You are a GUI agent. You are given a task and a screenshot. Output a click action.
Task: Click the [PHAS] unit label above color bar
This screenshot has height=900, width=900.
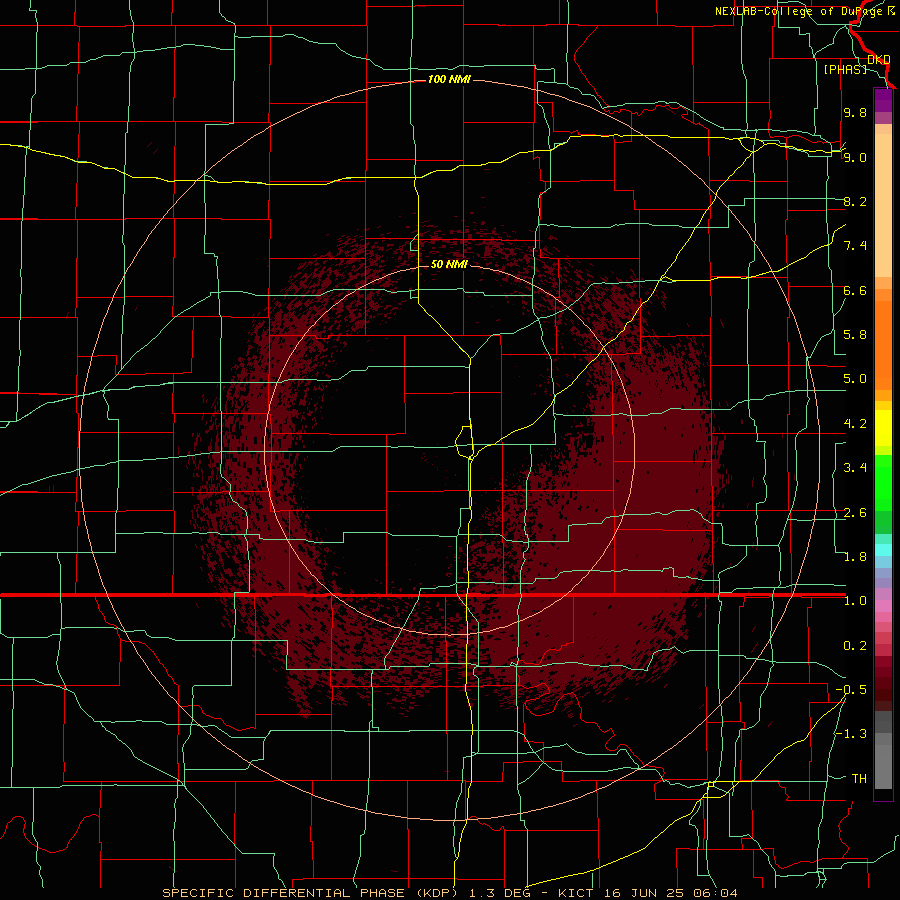(845, 69)
